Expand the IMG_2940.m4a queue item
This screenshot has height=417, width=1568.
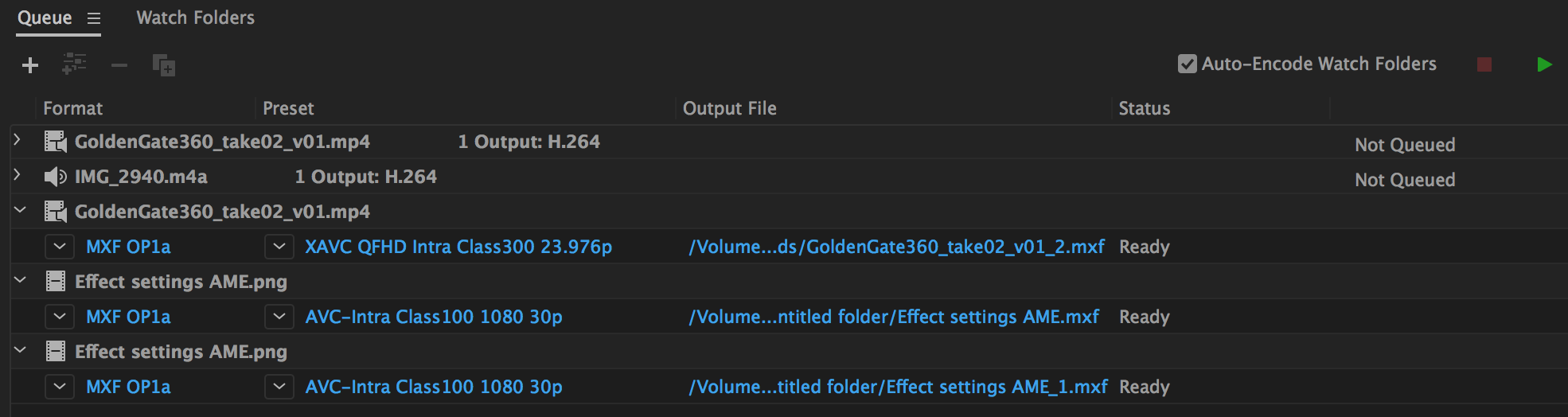click(18, 175)
